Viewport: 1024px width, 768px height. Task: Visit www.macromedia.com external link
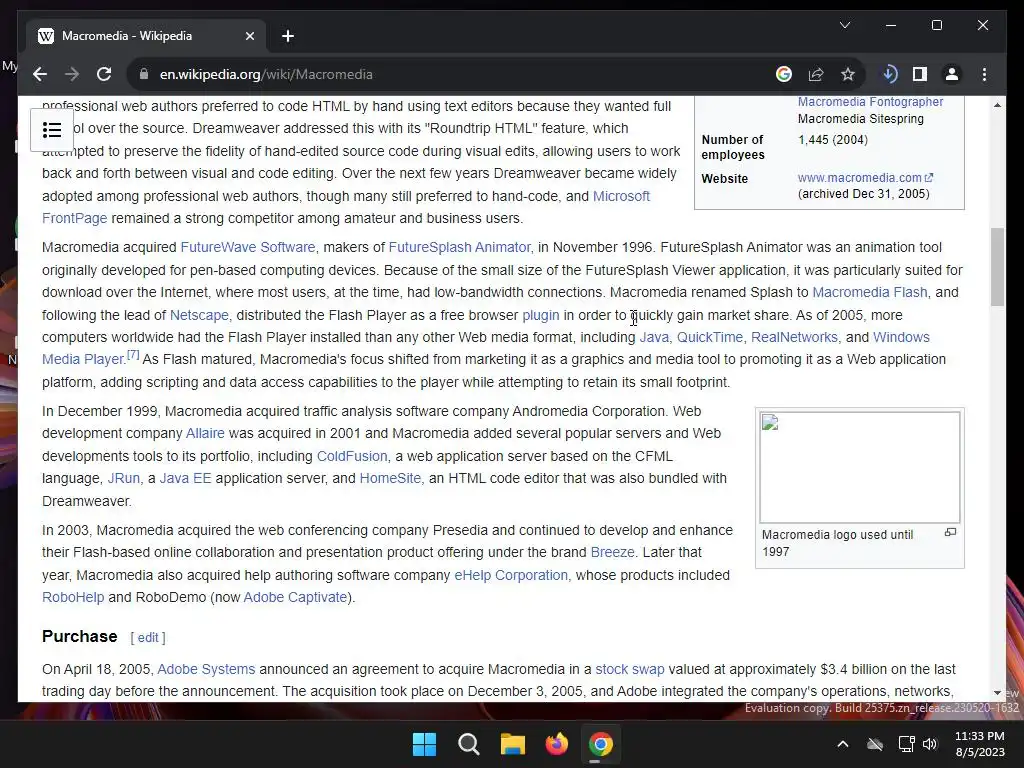click(x=865, y=178)
